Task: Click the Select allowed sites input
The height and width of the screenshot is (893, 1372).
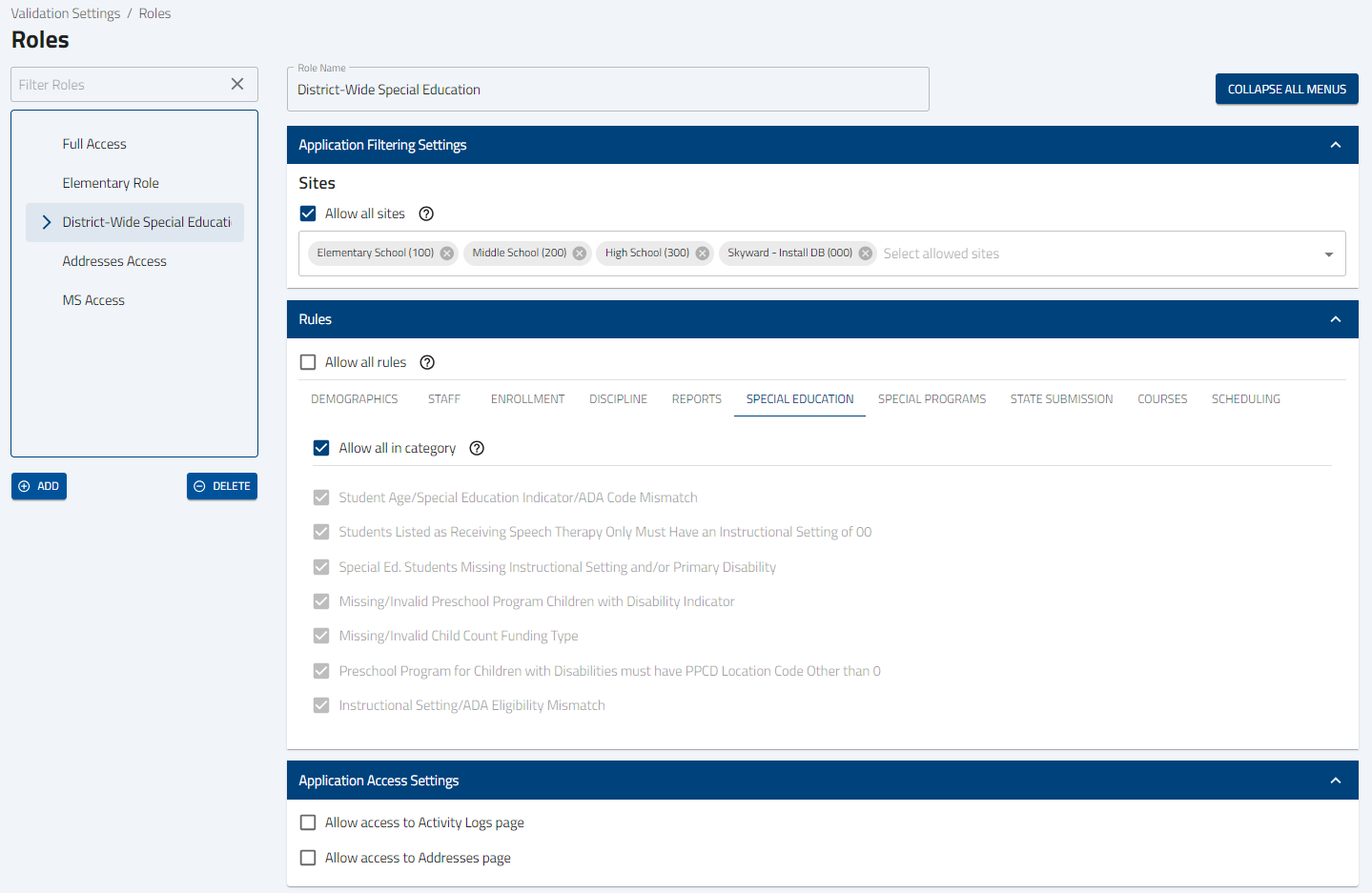Action: tap(1096, 254)
